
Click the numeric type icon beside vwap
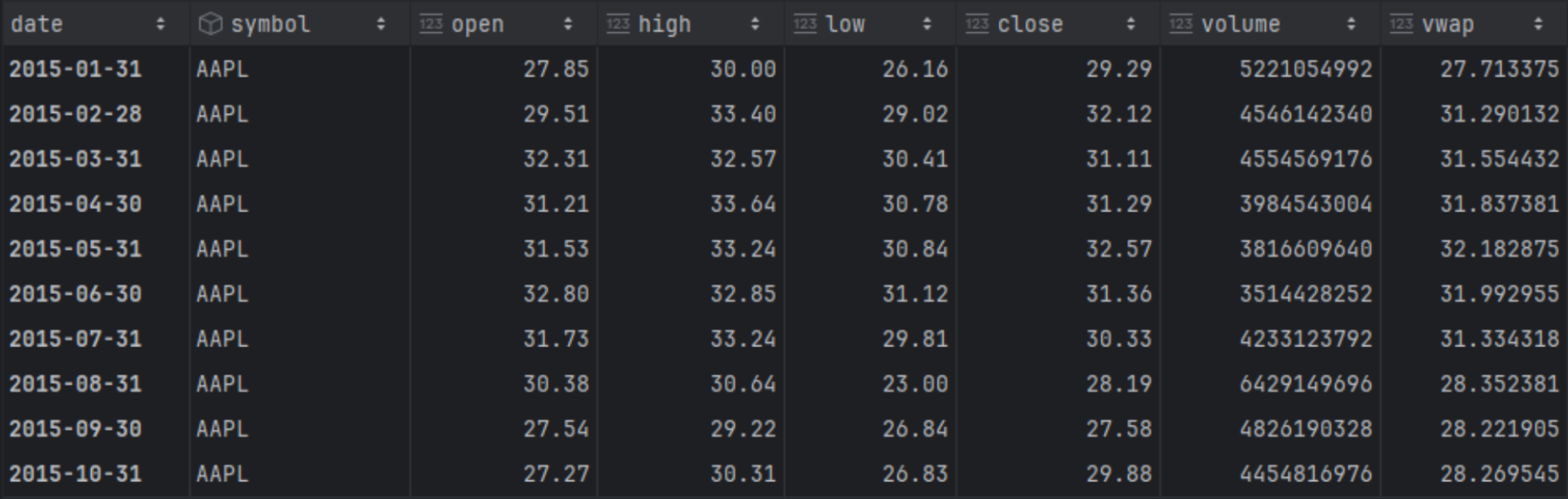pyautogui.click(x=1401, y=24)
